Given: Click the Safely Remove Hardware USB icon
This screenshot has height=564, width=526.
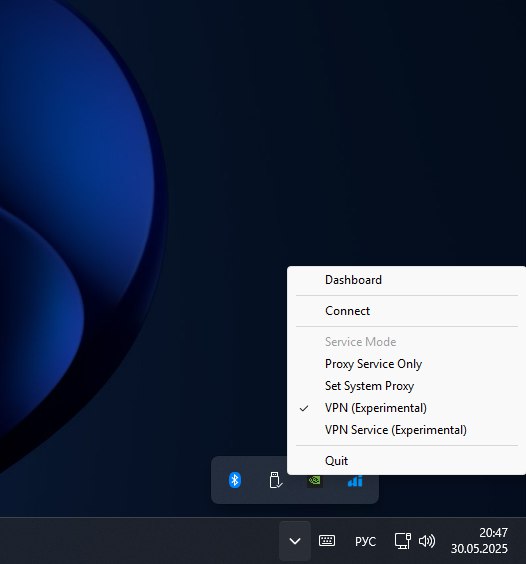Looking at the screenshot, I should point(275,480).
